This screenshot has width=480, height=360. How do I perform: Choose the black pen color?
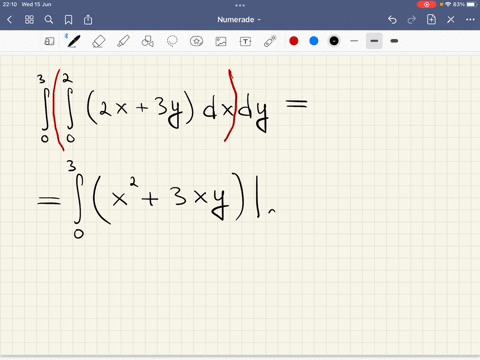tap(334, 41)
